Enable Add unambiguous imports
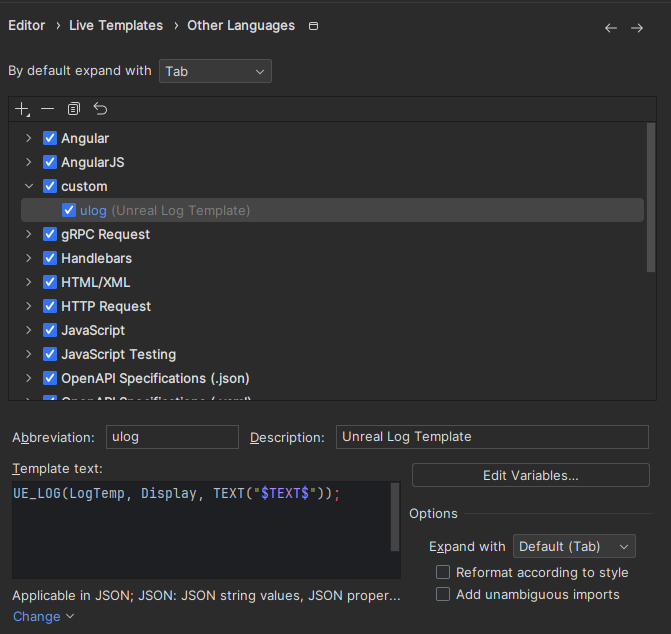The image size is (671, 634). [x=443, y=594]
